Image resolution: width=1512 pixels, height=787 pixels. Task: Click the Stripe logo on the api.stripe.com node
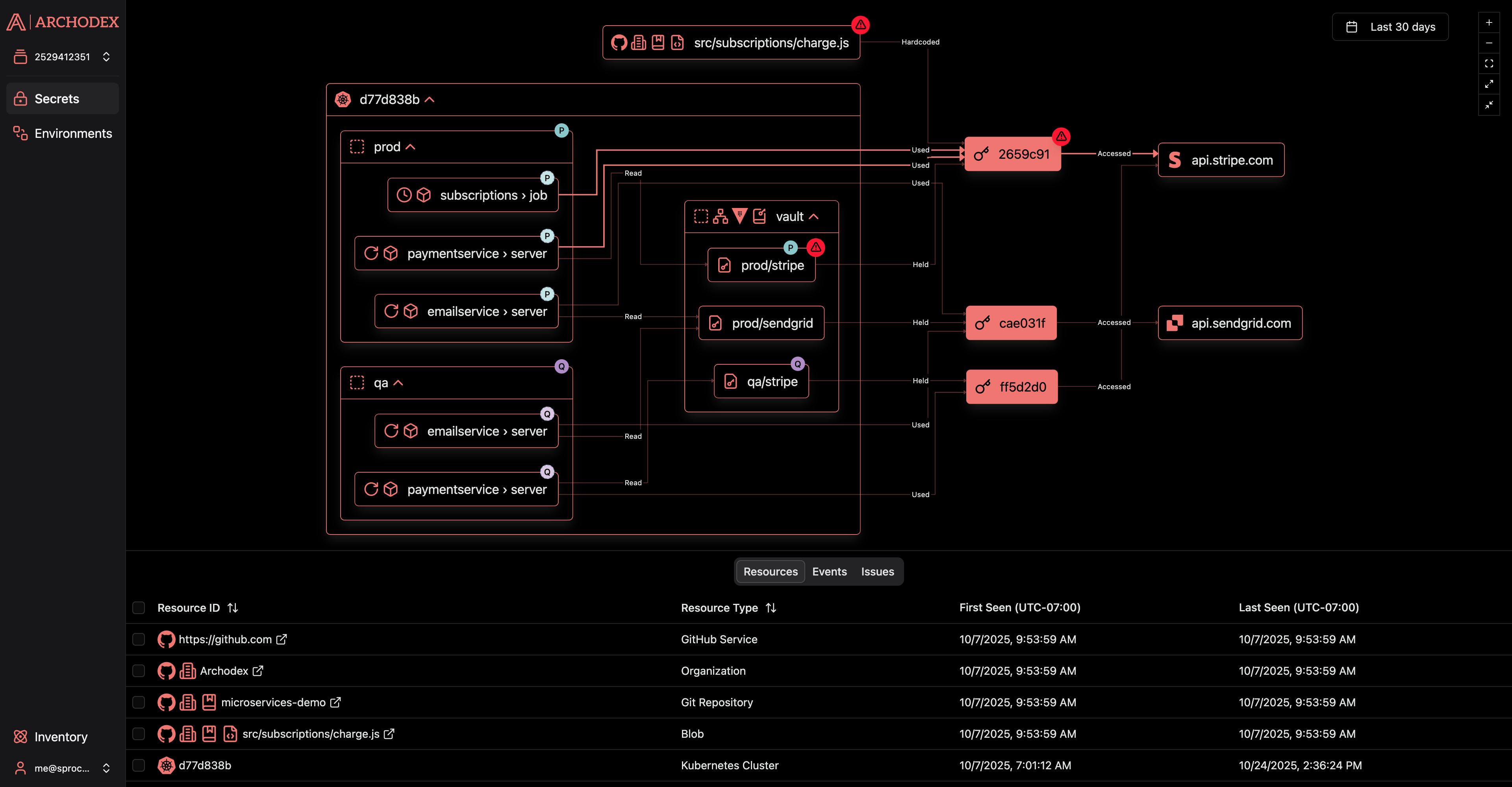tap(1175, 159)
